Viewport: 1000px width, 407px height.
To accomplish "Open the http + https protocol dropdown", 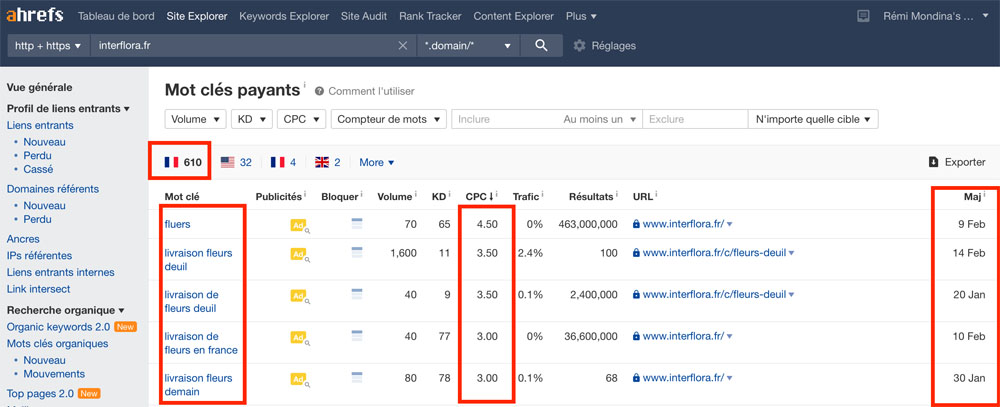I will pos(48,45).
